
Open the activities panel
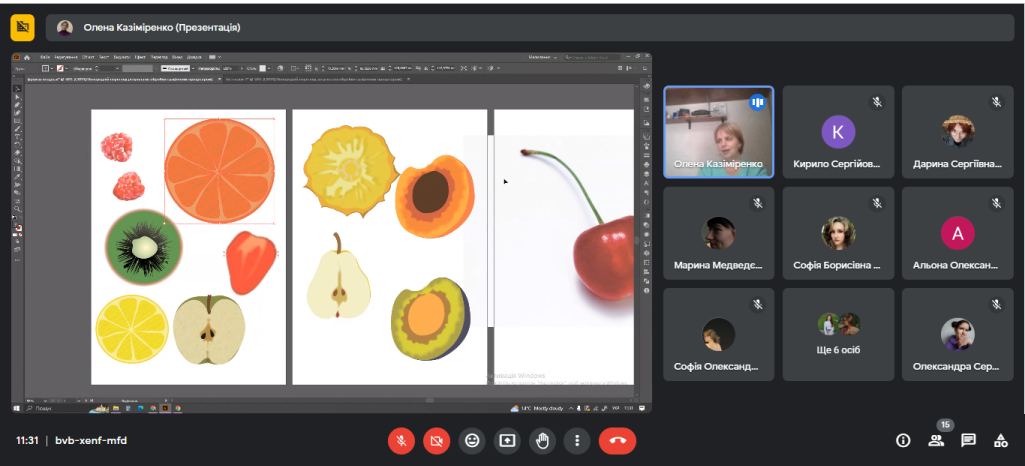click(x=1000, y=440)
